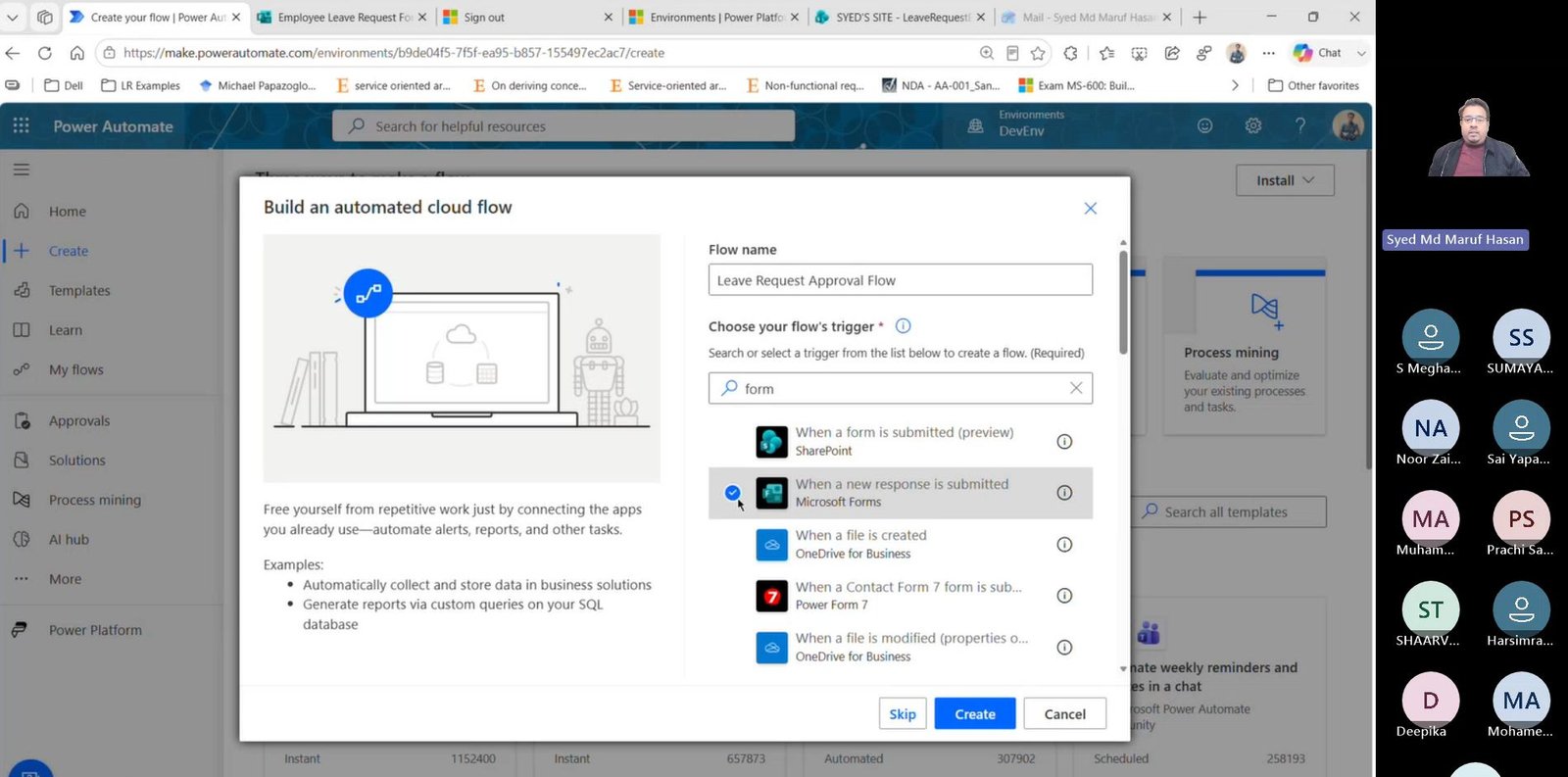The width and height of the screenshot is (1568, 777).
Task: Refresh the page with the reload icon
Action: [x=45, y=53]
